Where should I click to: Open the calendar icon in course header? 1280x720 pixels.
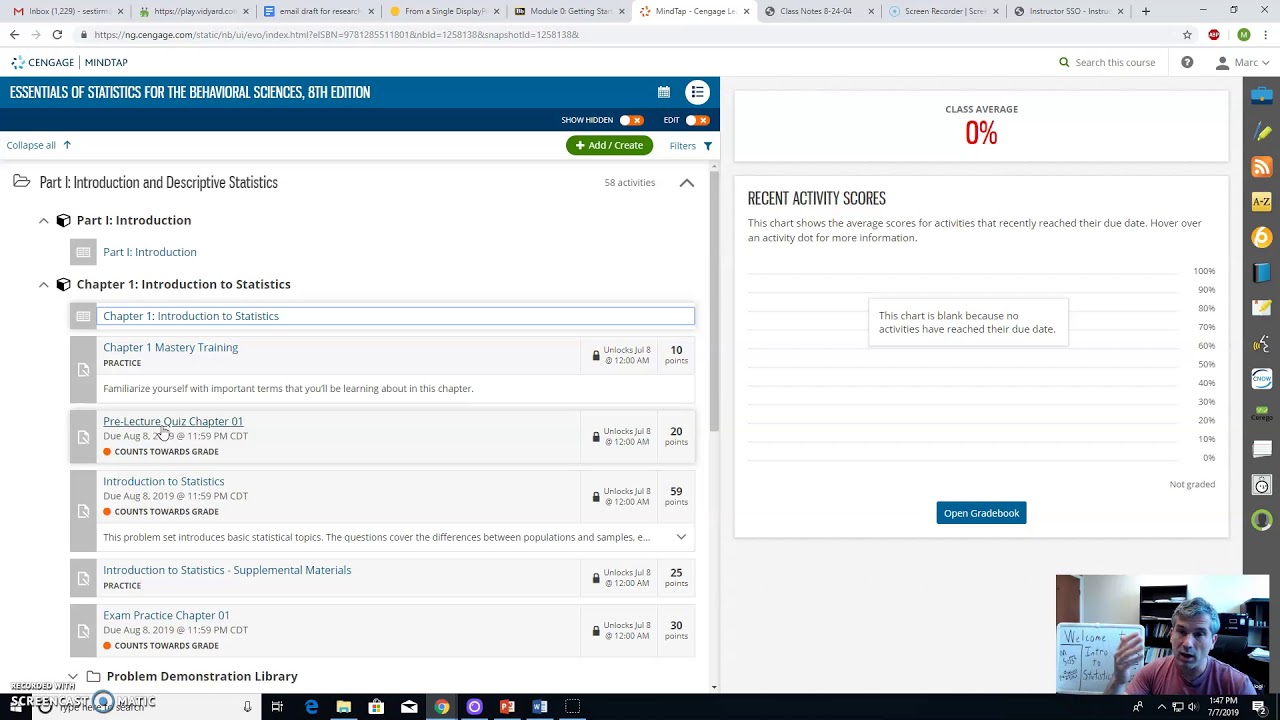(664, 92)
